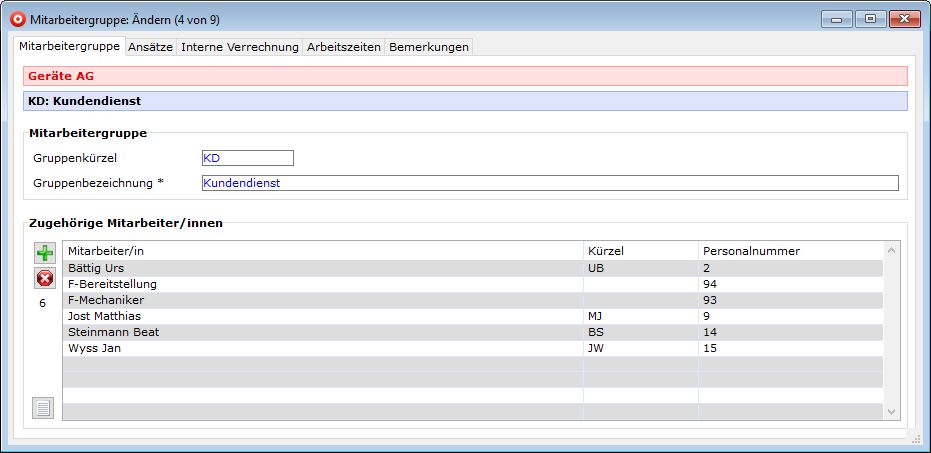Select the Jost Matthias row
Image resolution: width=931 pixels, height=453 pixels.
[322, 316]
